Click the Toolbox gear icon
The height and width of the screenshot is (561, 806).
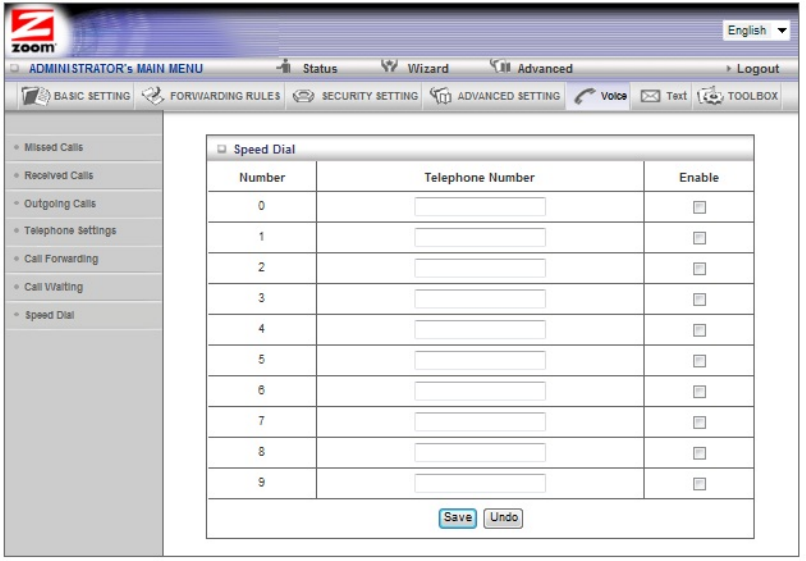(x=710, y=96)
